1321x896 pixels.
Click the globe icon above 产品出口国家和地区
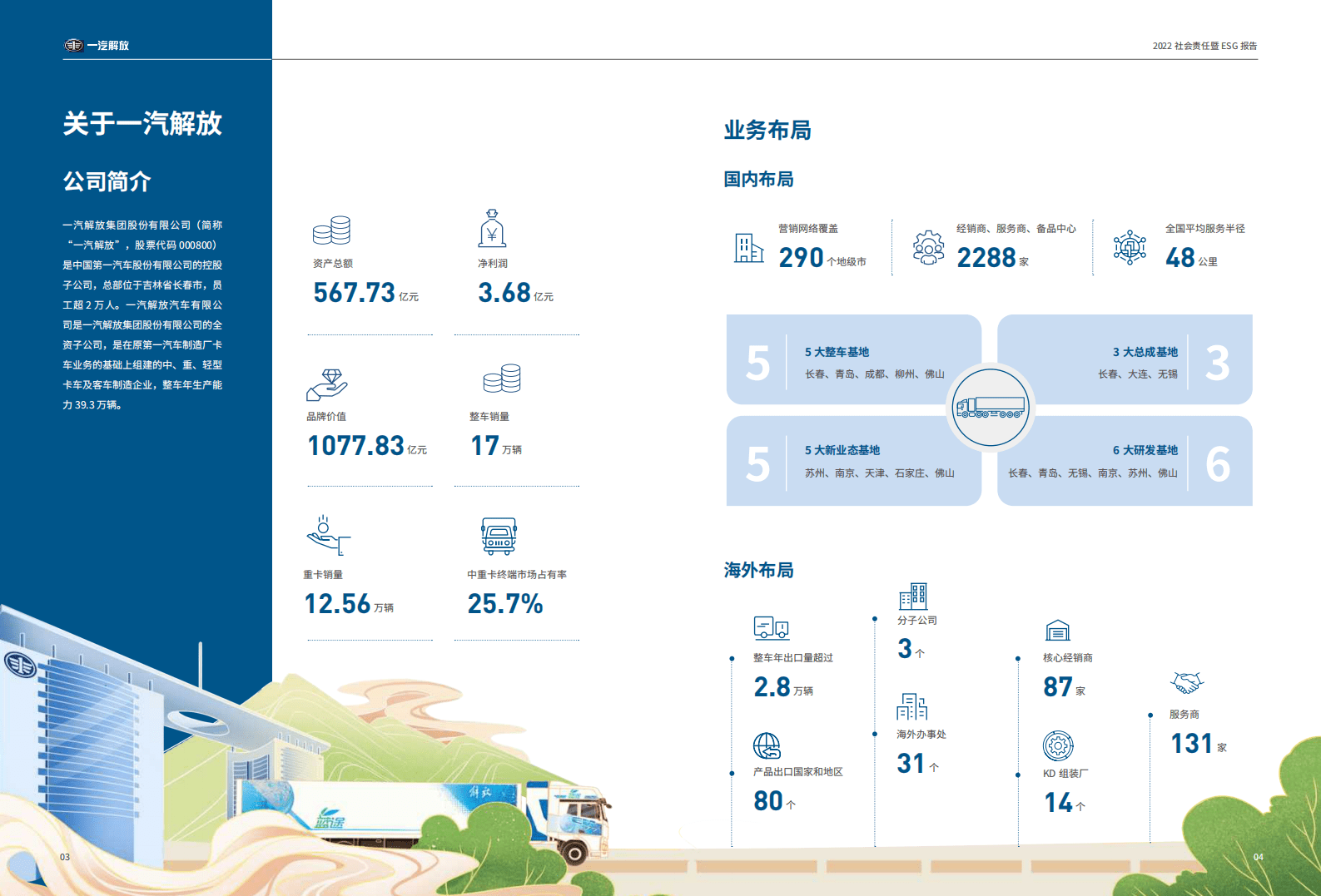point(767,745)
